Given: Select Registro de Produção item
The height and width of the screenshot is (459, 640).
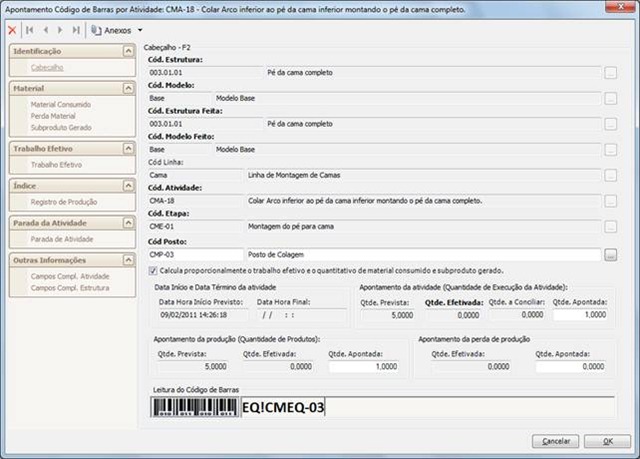Looking at the screenshot, I should 64,202.
